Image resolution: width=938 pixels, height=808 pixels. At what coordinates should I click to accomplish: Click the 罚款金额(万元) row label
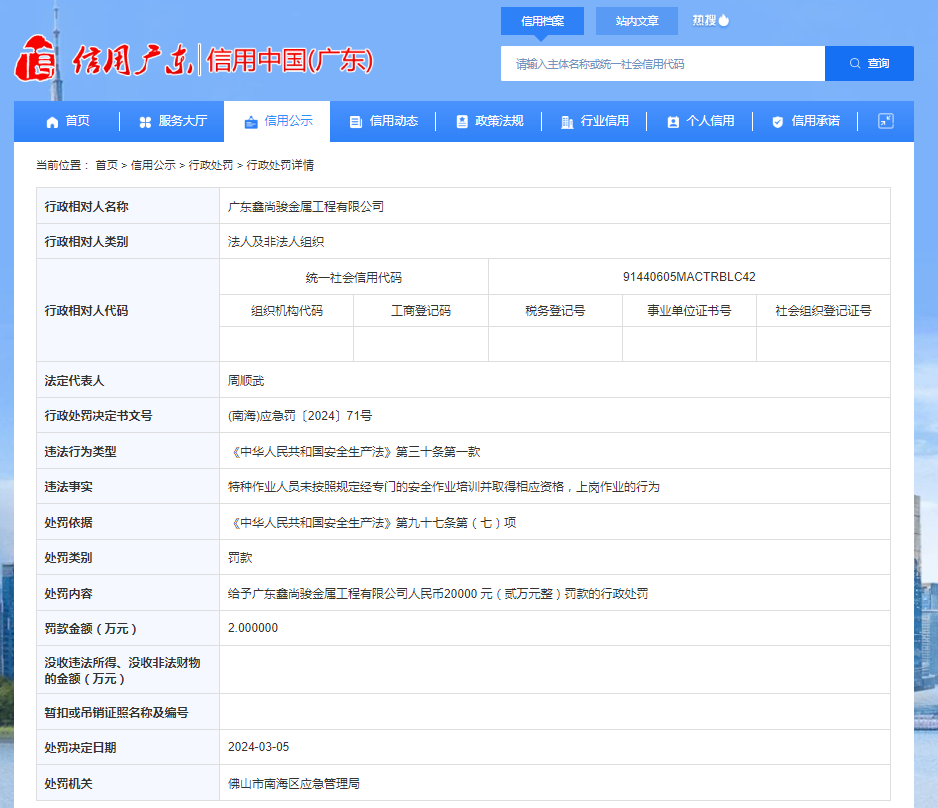[x=90, y=629]
